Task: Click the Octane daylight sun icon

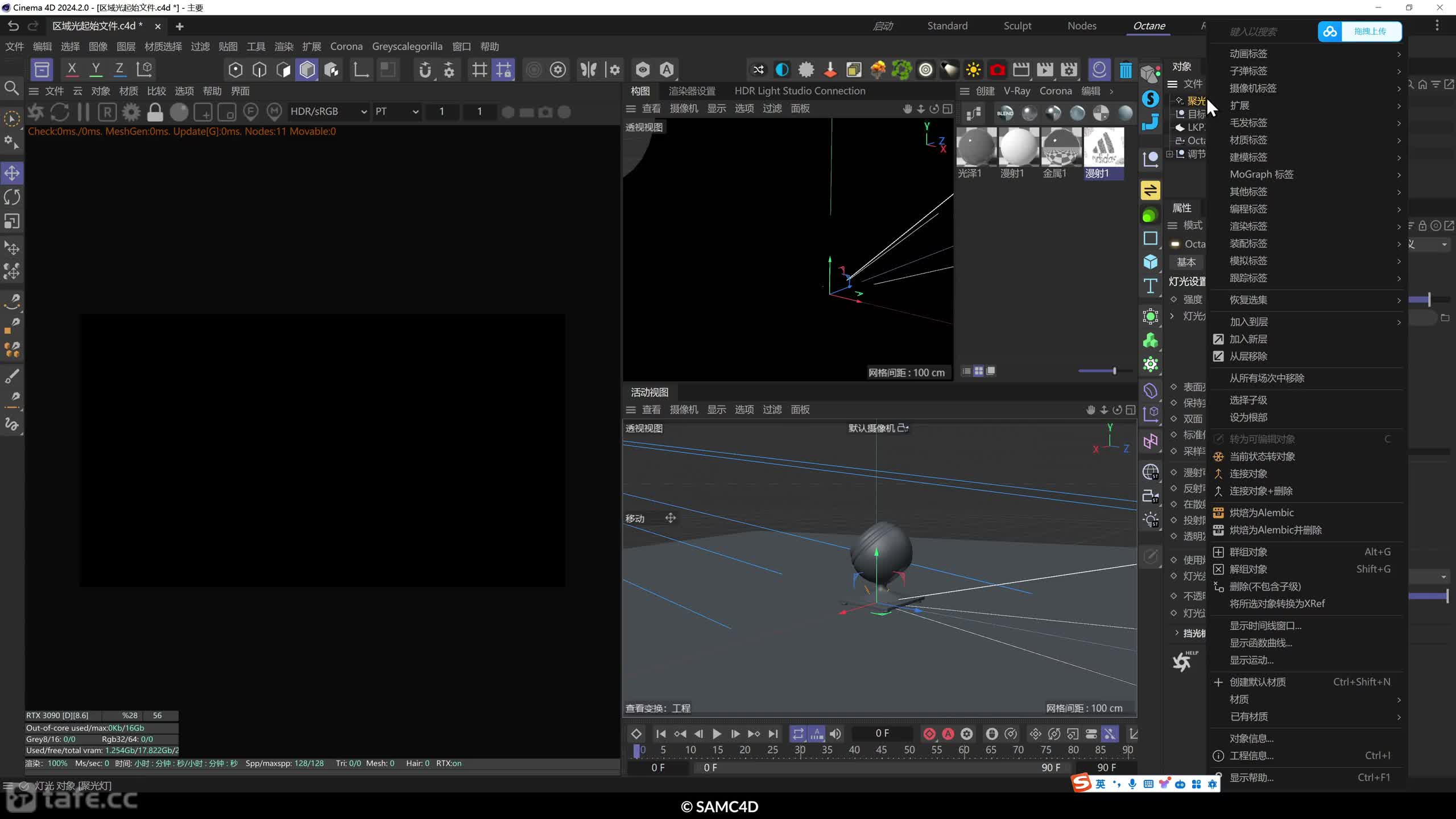Action: [973, 69]
